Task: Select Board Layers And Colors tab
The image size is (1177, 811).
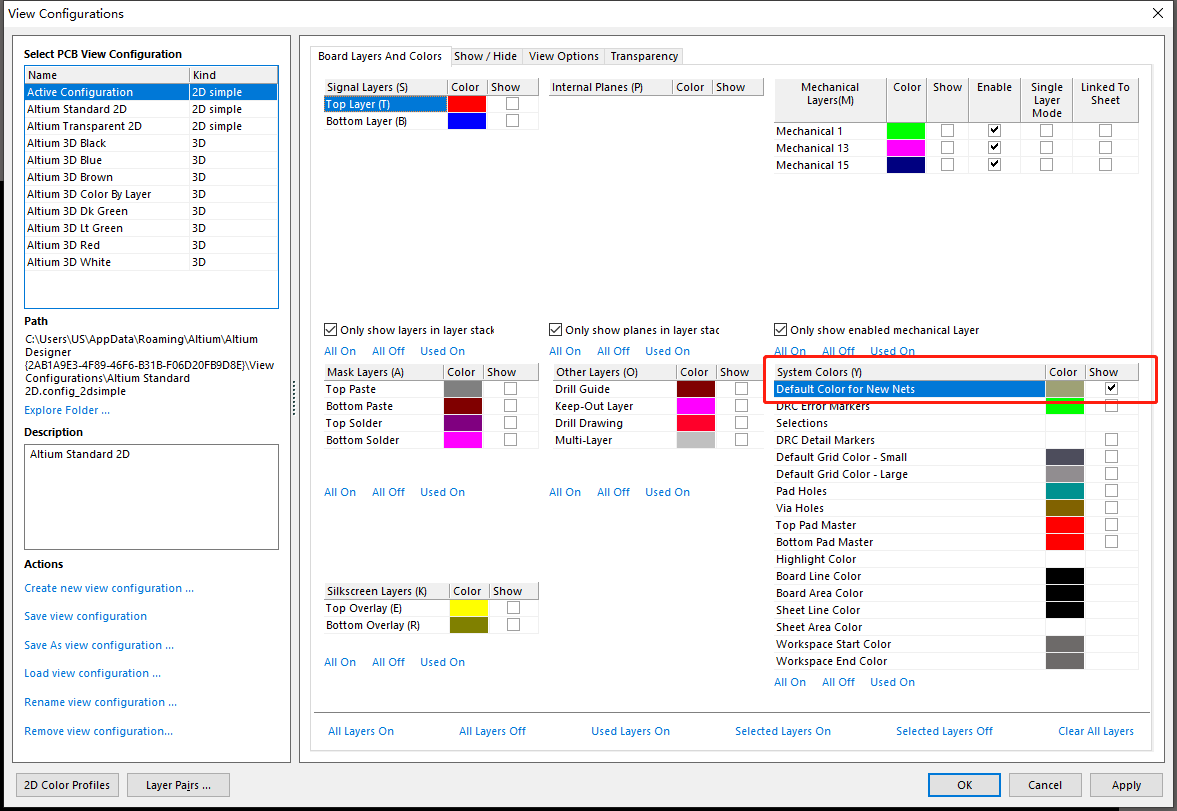Action: (380, 56)
